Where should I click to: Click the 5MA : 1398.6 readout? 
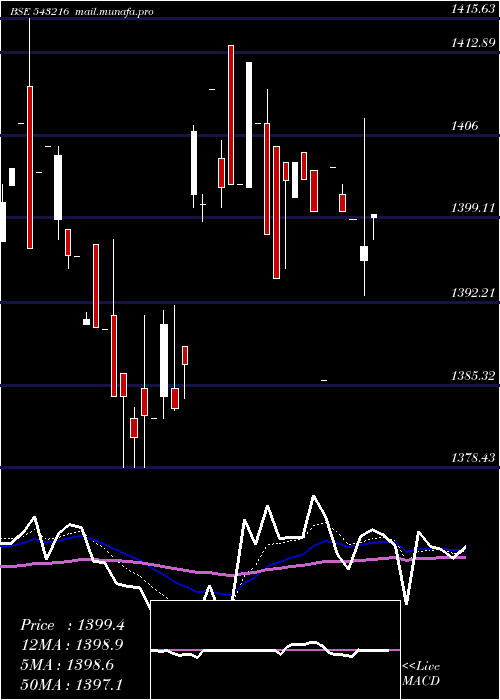click(67, 665)
